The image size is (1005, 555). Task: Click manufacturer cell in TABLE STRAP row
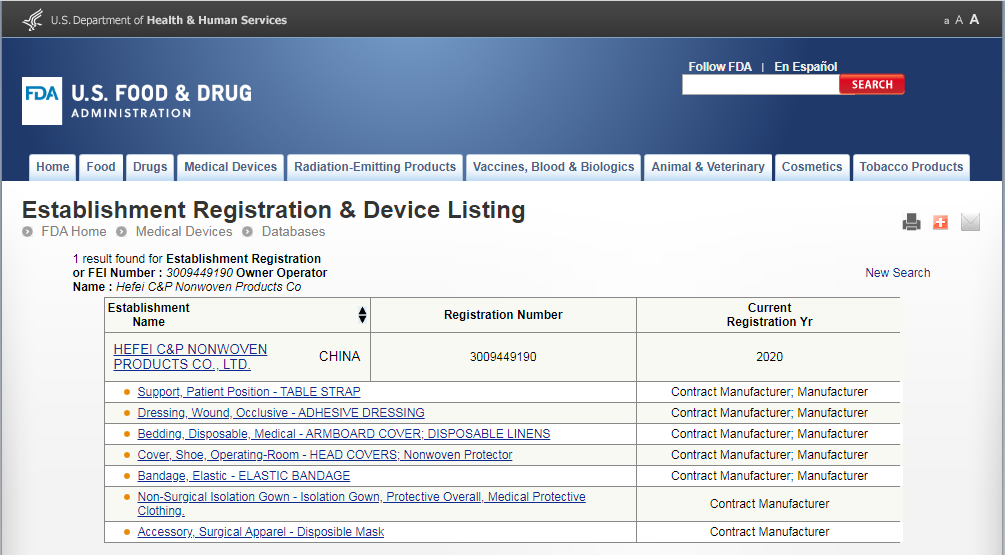(x=769, y=392)
